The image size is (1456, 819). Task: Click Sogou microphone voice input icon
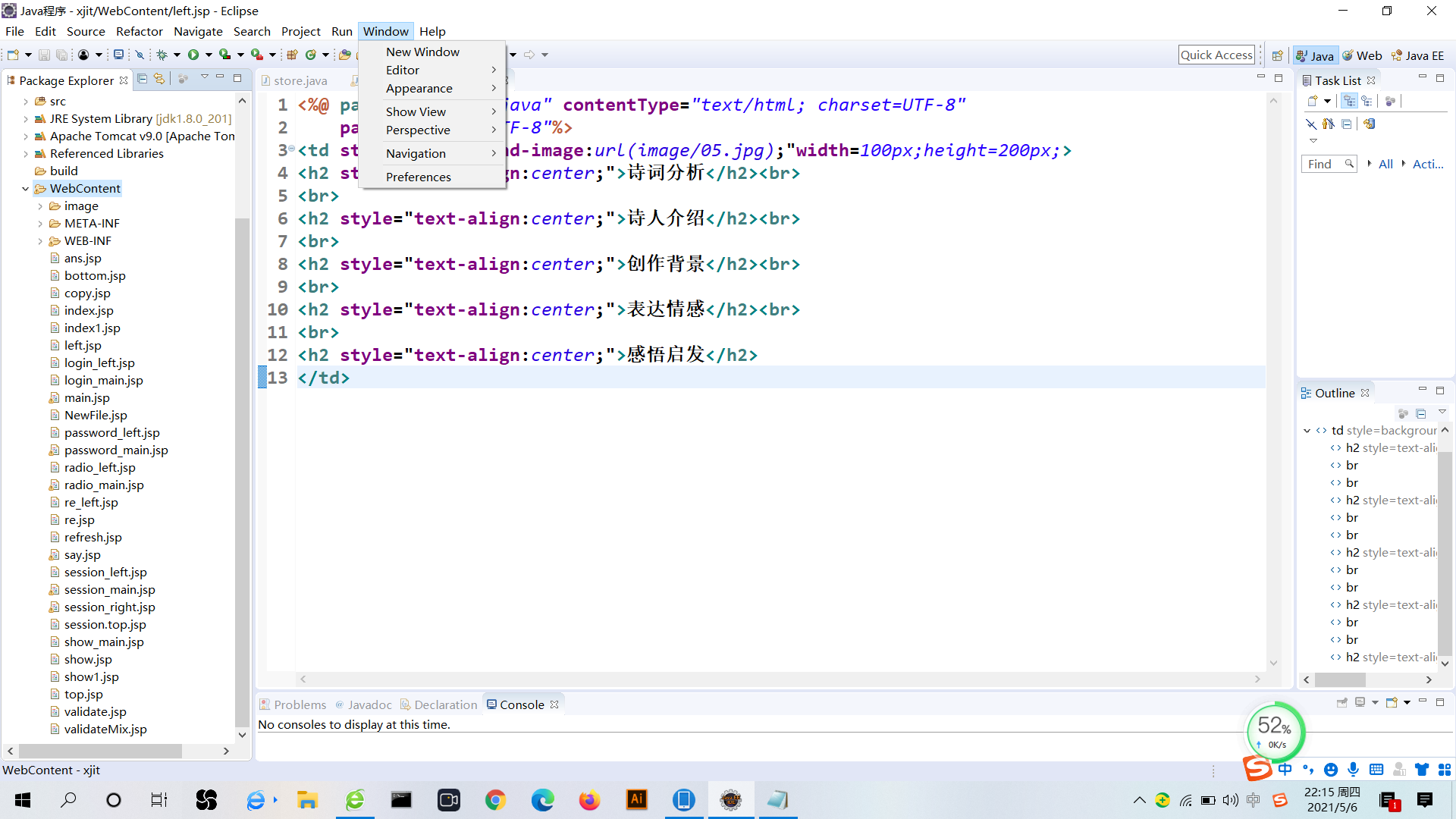1354,769
